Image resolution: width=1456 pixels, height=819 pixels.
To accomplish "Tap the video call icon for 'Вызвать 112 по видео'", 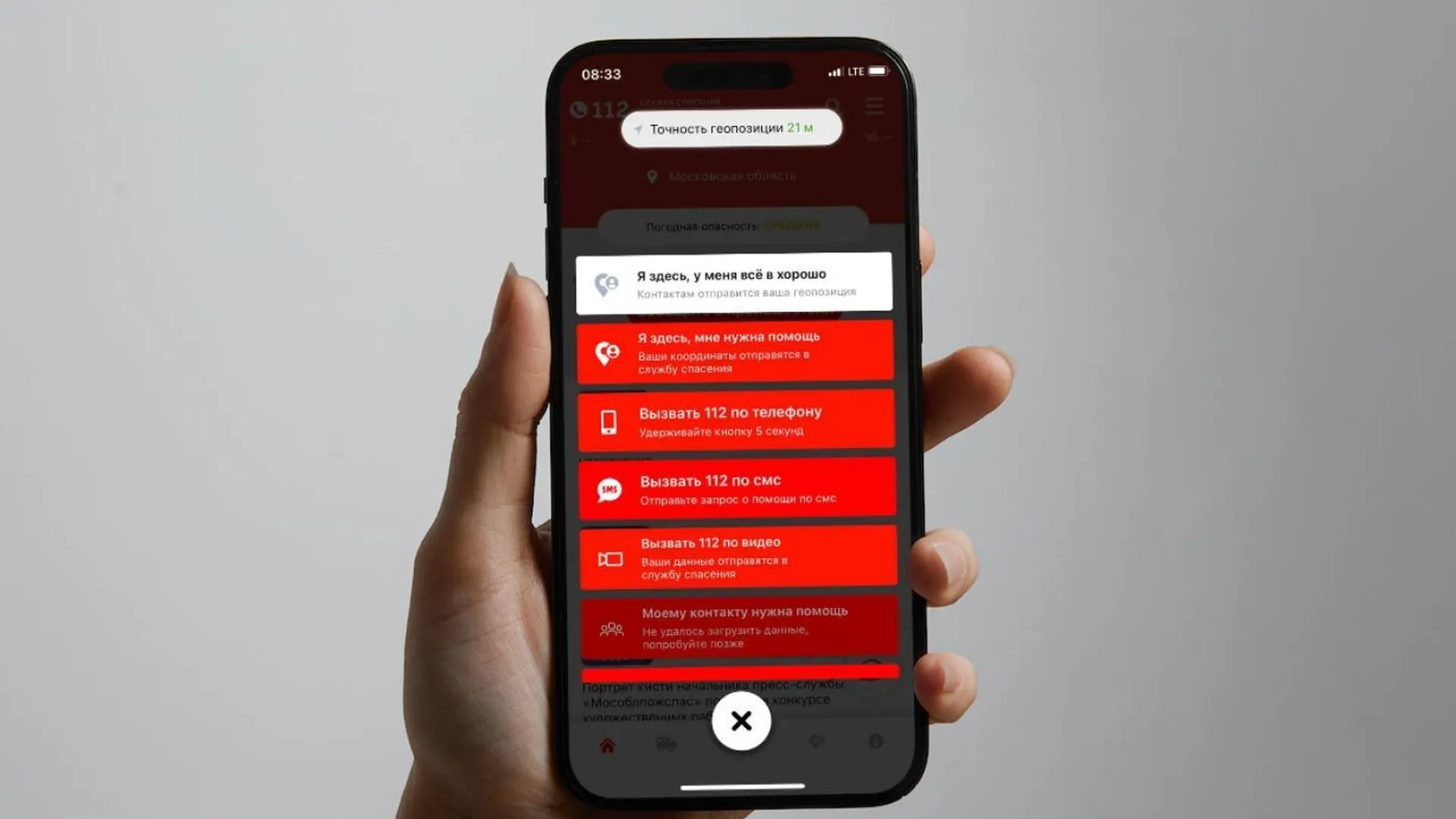I will click(609, 556).
